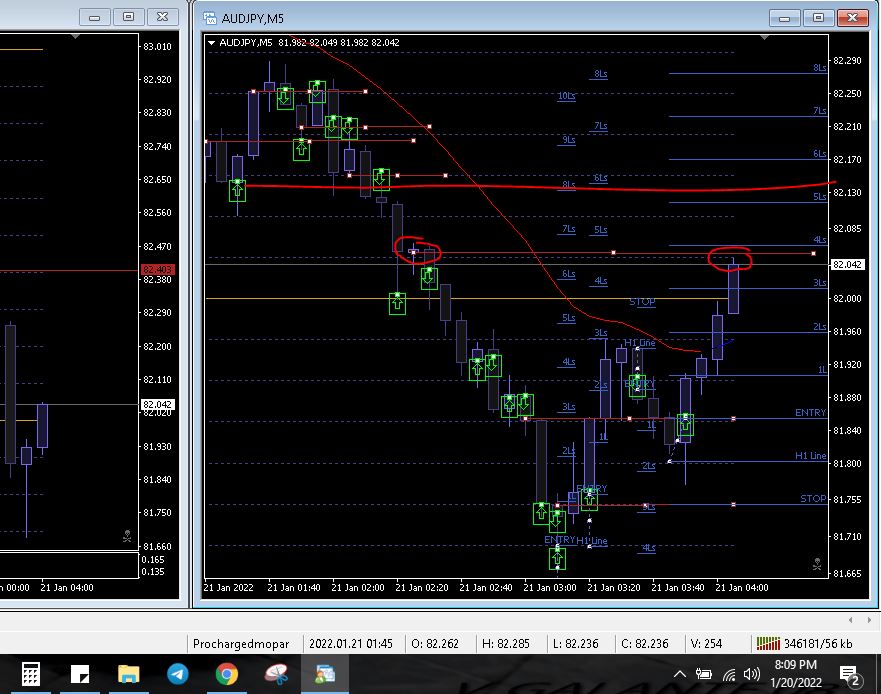The height and width of the screenshot is (694, 881).
Task: Minimize the left chart window
Action: click(94, 17)
